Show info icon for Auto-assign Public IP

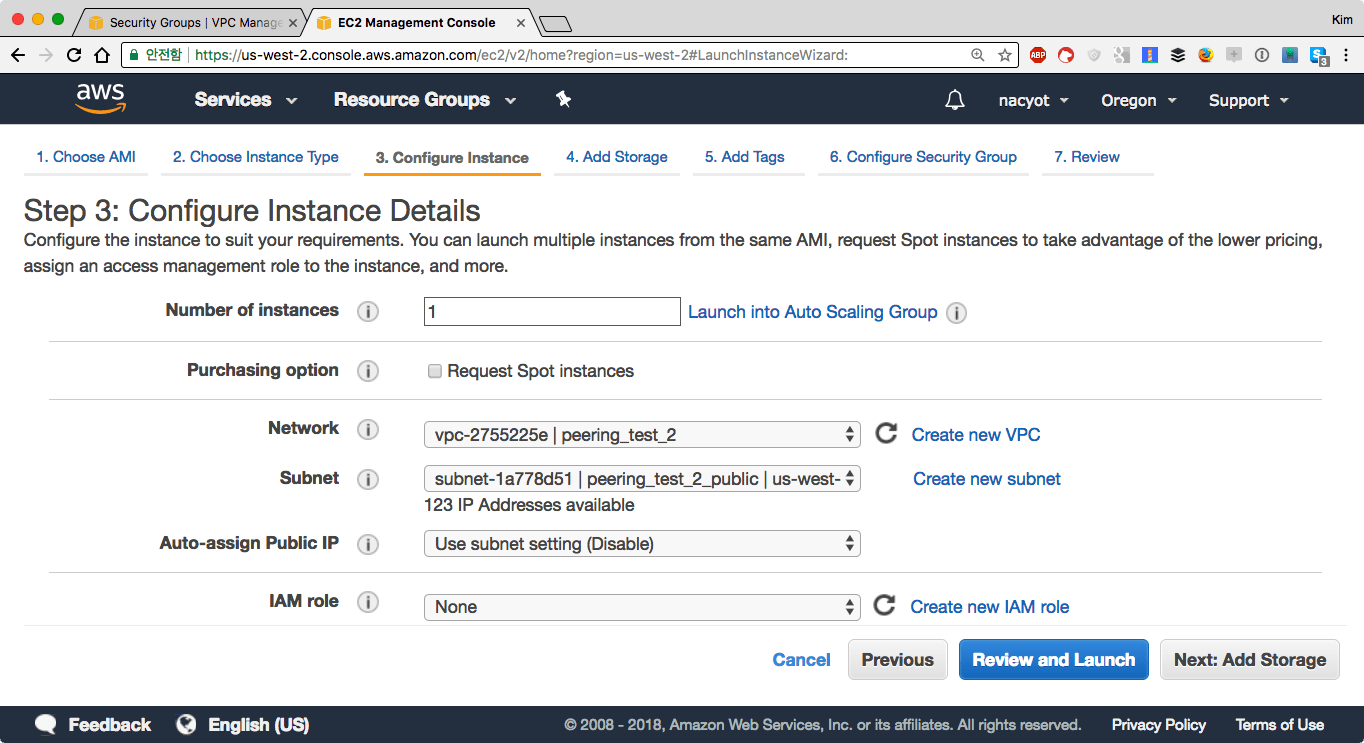368,544
